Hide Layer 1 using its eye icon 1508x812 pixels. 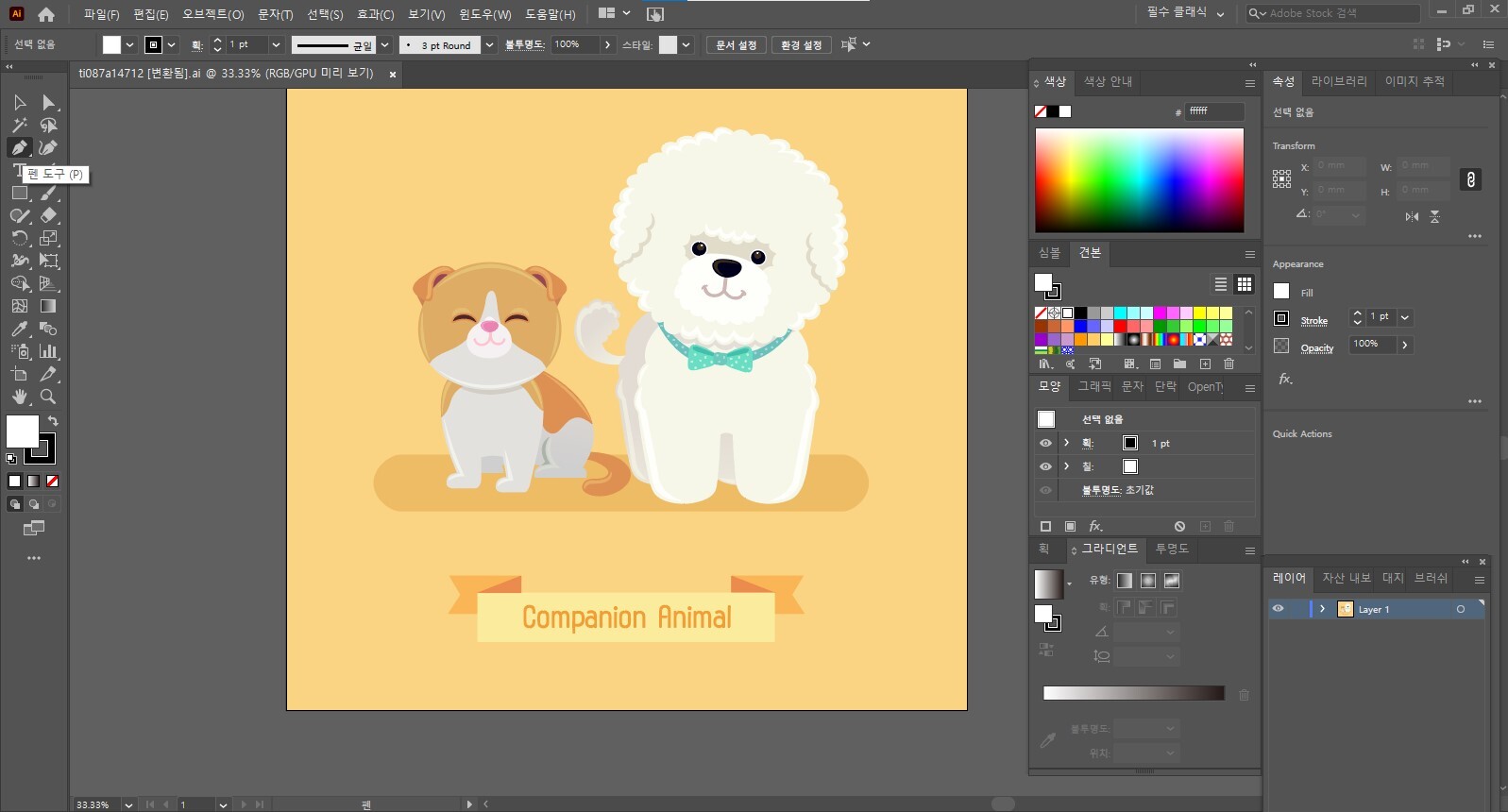[1278, 609]
